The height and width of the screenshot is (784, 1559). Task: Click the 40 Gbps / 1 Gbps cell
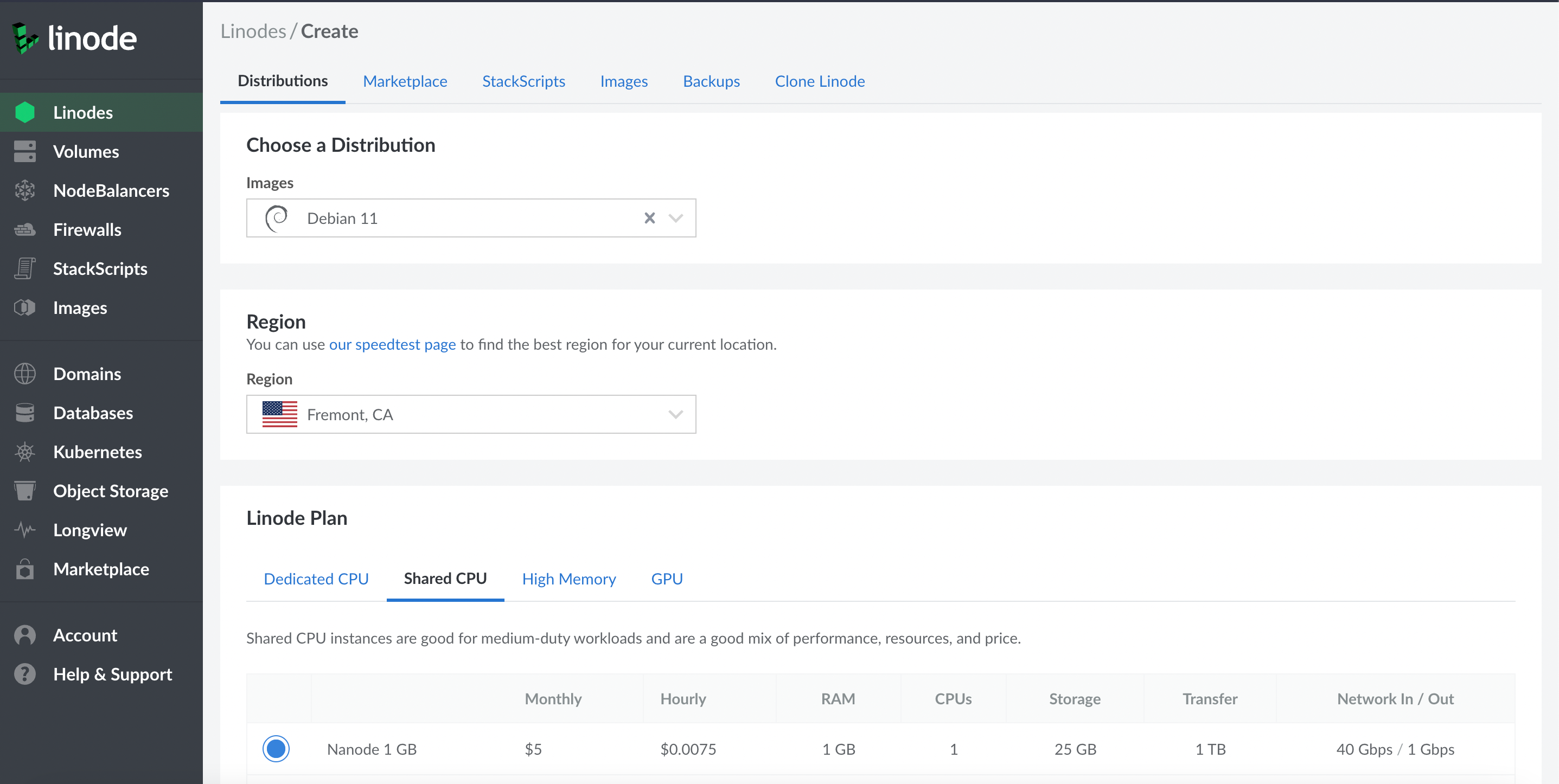1395,749
